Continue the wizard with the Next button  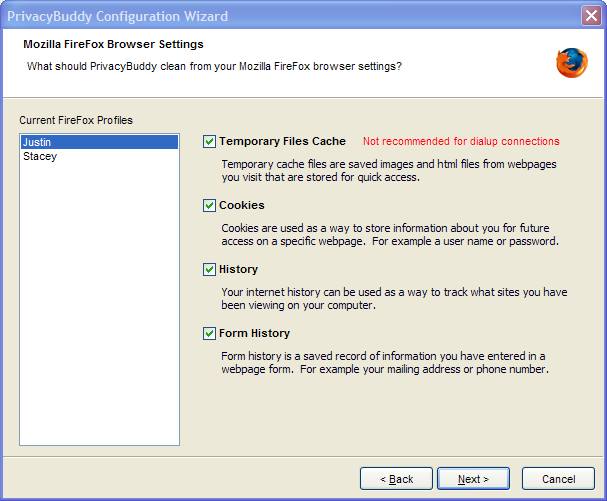[473, 479]
